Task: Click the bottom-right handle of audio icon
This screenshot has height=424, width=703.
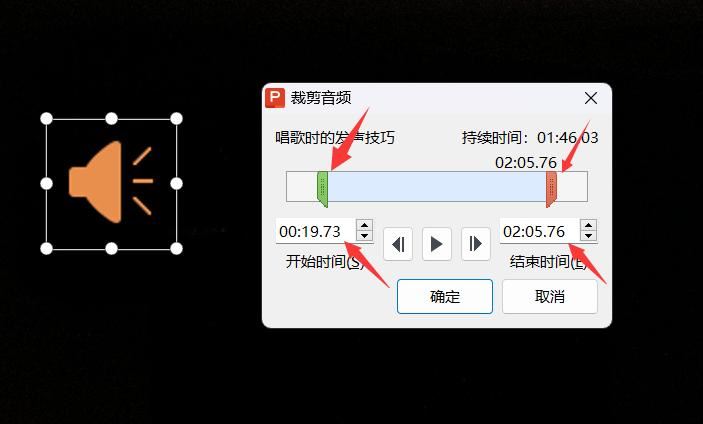Action: tap(176, 248)
